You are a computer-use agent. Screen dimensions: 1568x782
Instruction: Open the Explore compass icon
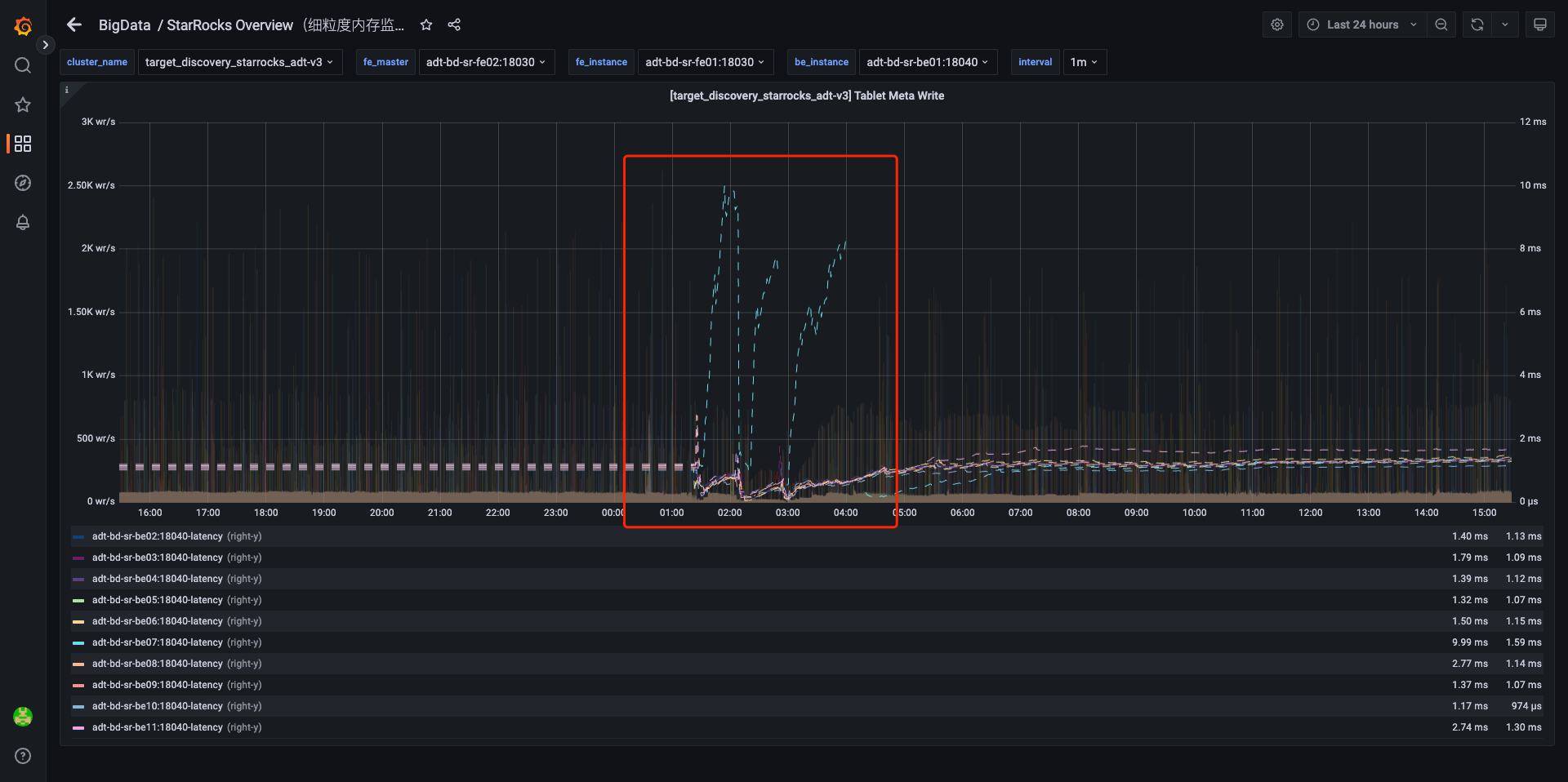pos(23,183)
